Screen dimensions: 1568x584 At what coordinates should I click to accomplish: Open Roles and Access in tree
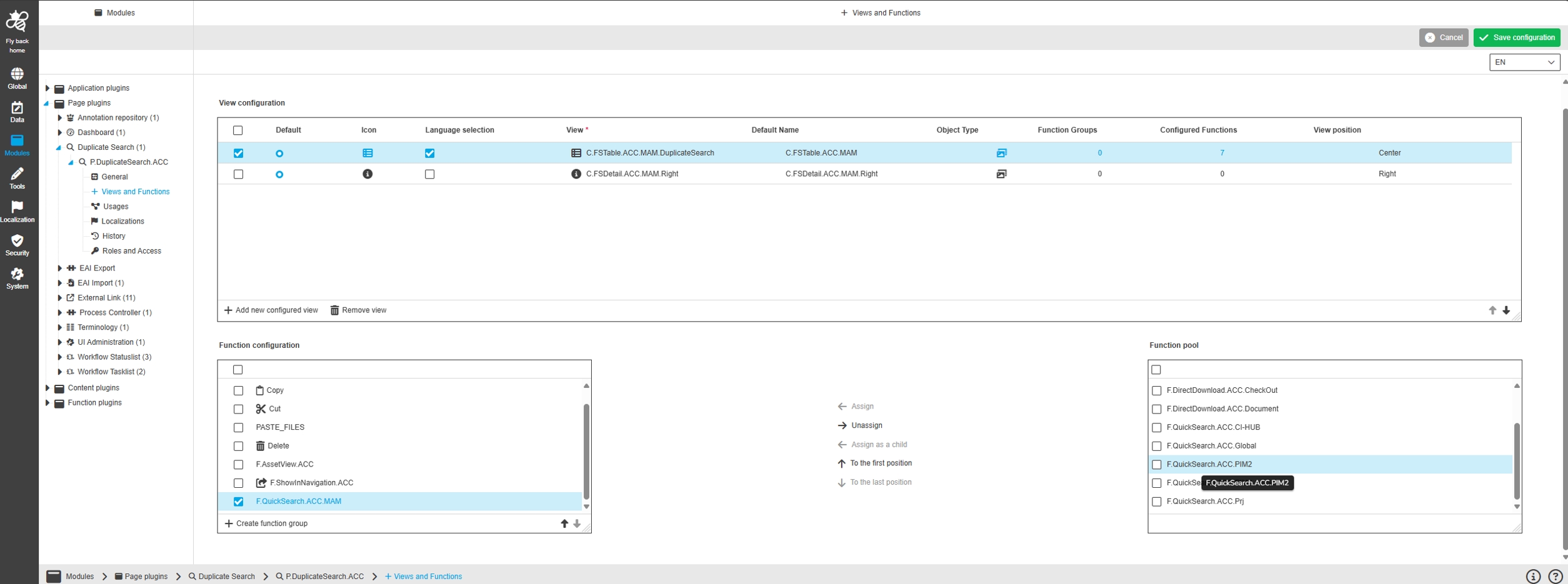pyautogui.click(x=131, y=251)
